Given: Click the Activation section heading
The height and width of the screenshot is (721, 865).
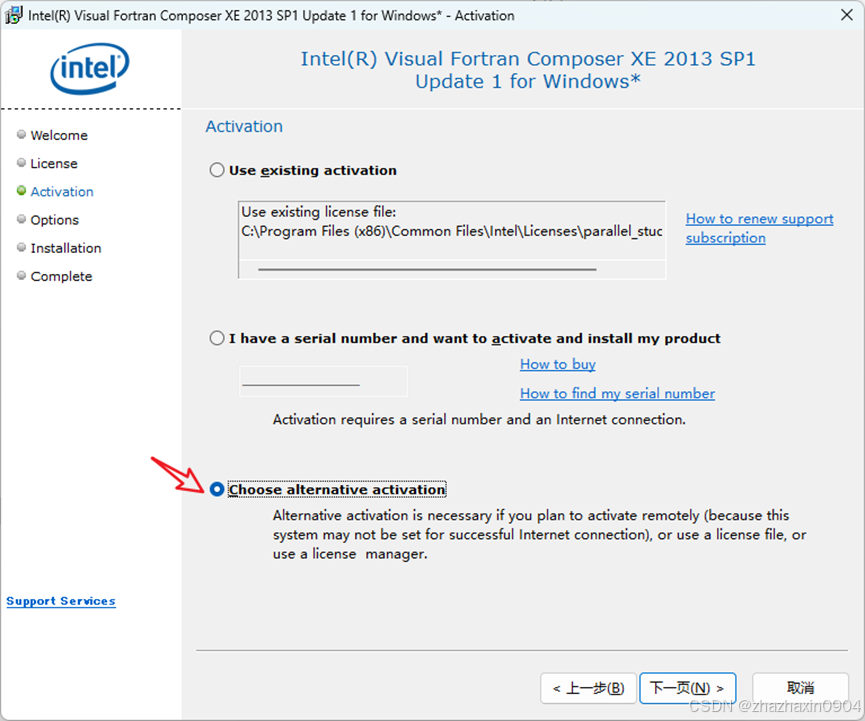Looking at the screenshot, I should (244, 126).
